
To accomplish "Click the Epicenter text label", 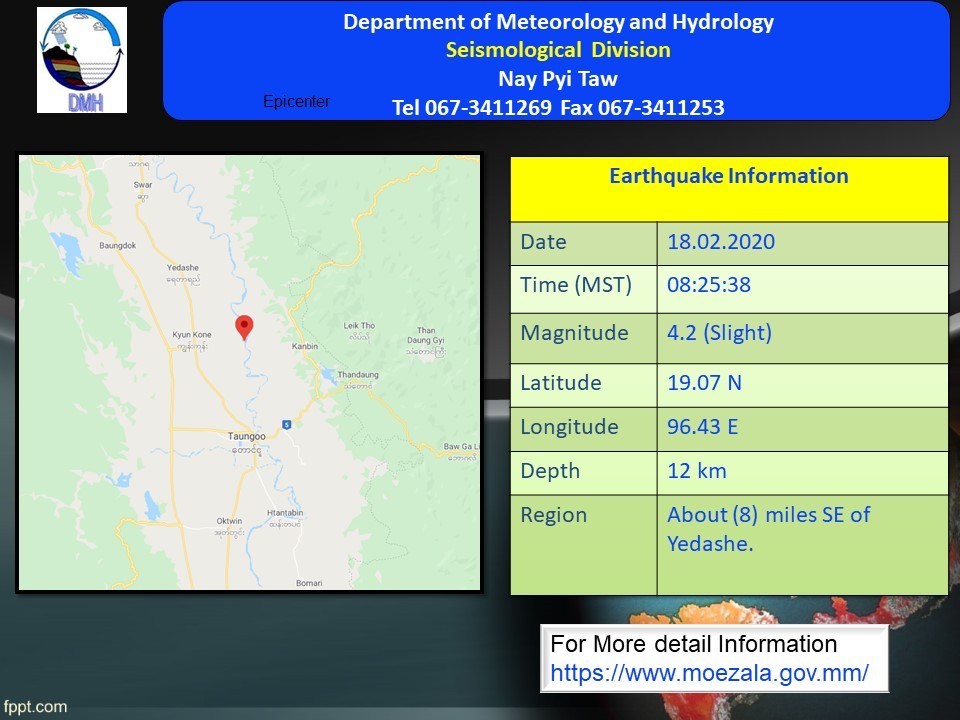I will click(x=296, y=102).
